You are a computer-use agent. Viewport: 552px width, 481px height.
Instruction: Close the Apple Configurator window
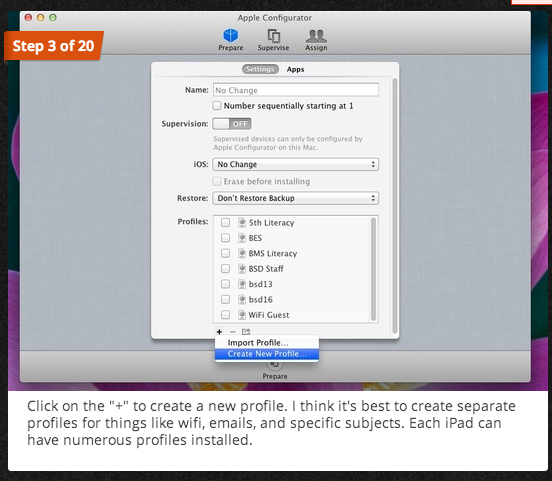pyautogui.click(x=29, y=17)
